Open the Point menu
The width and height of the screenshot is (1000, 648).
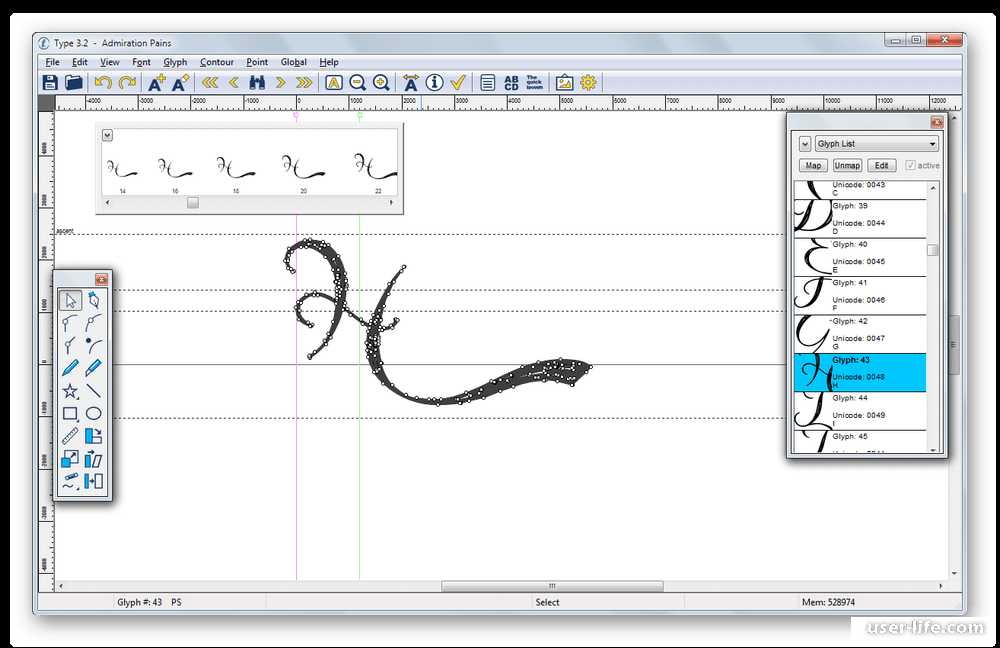[x=257, y=62]
